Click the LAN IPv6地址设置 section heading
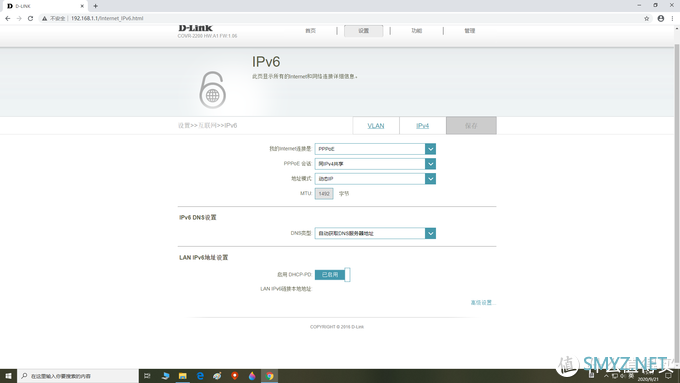This screenshot has width=680, height=383. 203,258
